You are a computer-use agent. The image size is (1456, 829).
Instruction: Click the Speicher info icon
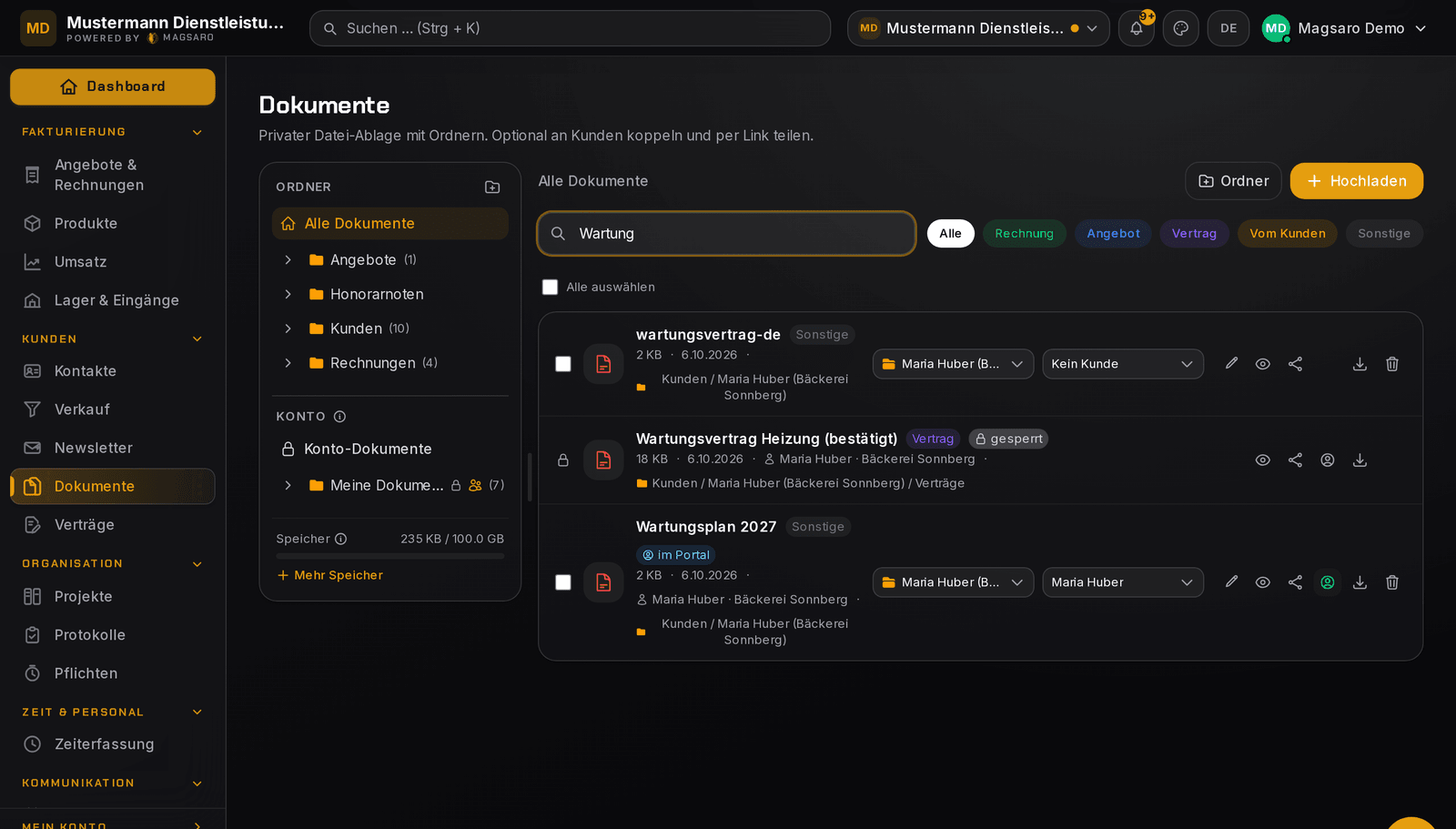pyautogui.click(x=340, y=539)
